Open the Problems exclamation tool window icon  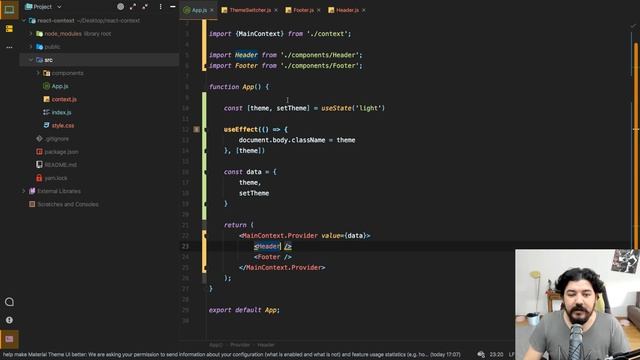coord(9,320)
